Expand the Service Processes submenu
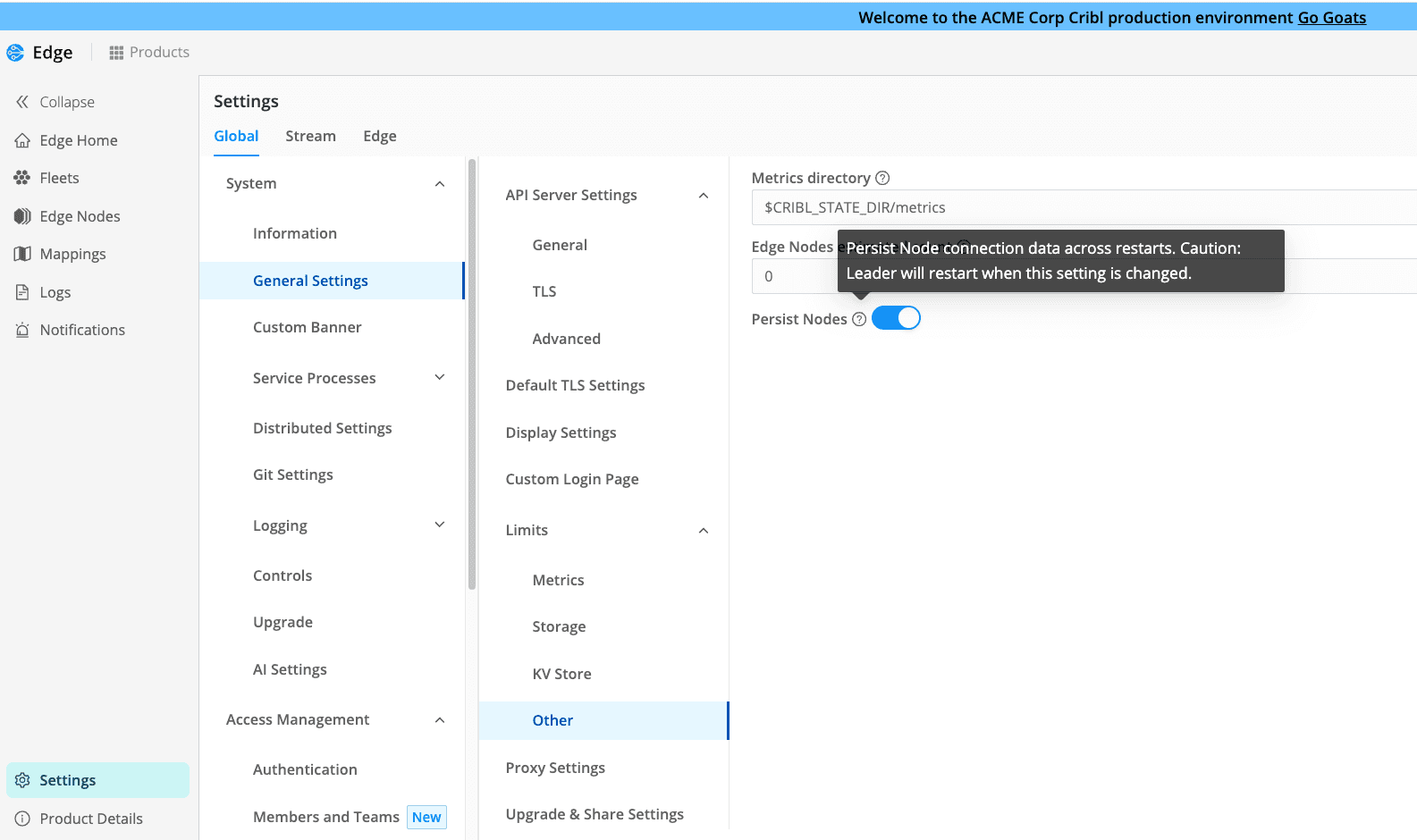This screenshot has width=1417, height=840. (439, 378)
